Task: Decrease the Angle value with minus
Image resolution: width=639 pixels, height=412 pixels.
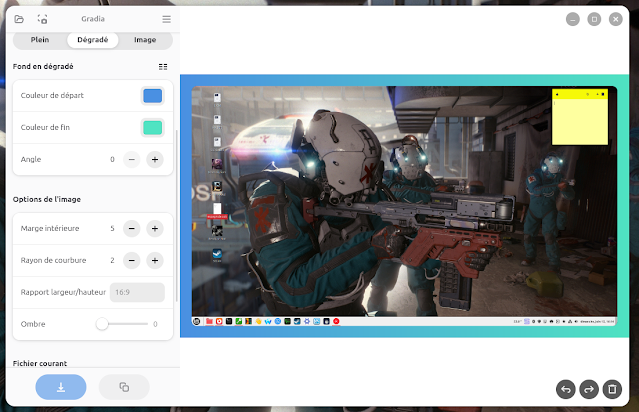Action: (x=132, y=159)
